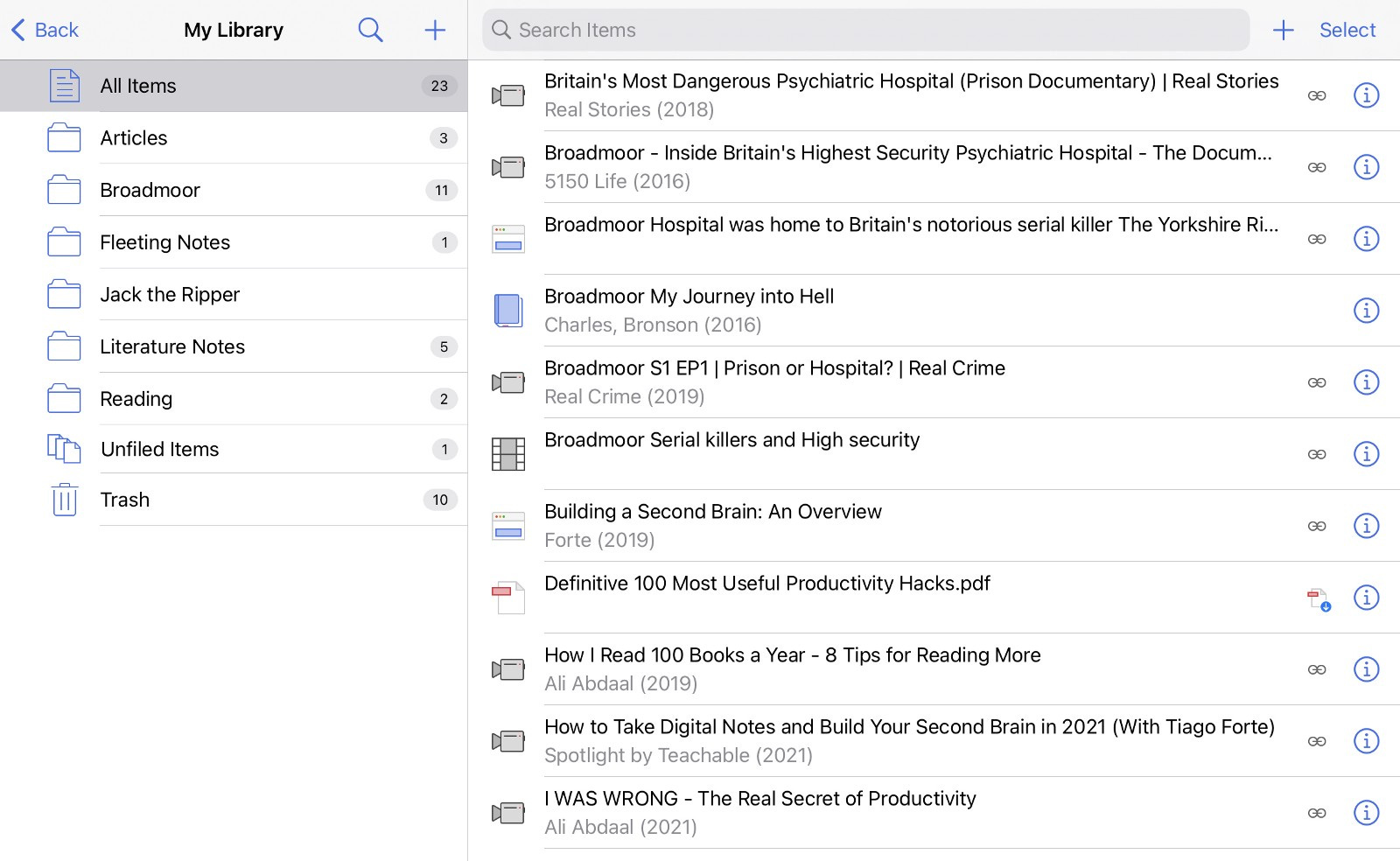Open the Broadmoor collection folder
This screenshot has width=1400, height=861.
(234, 190)
